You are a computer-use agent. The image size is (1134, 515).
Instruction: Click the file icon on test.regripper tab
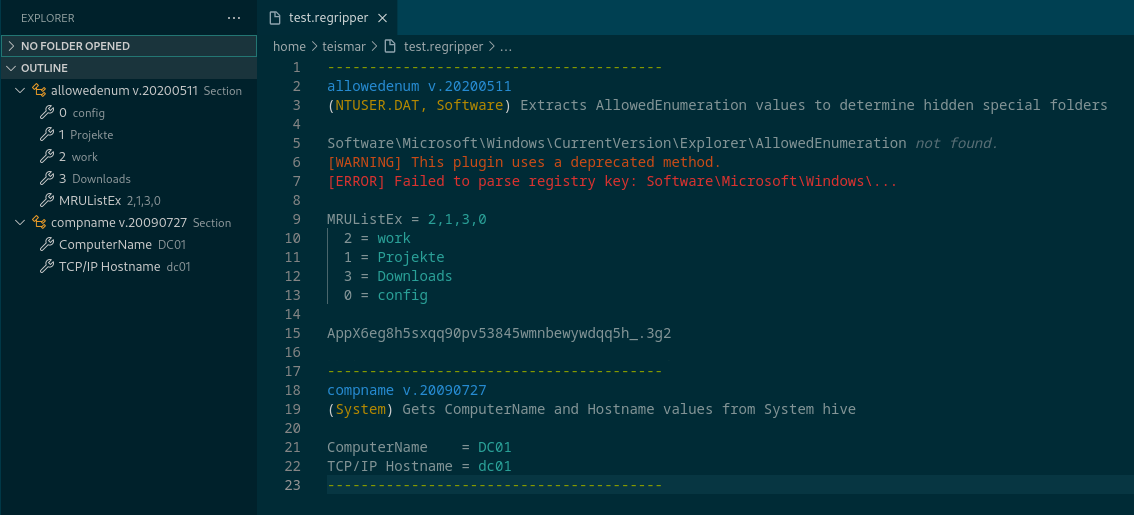tap(275, 18)
